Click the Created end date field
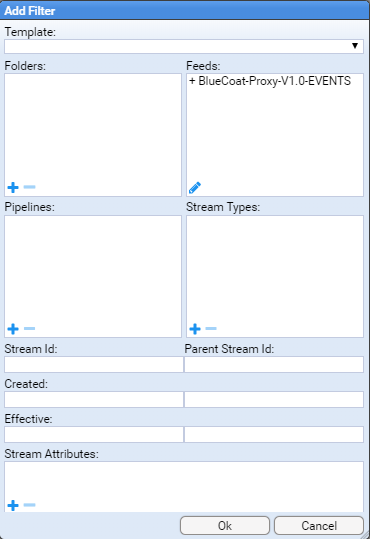This screenshot has width=370, height=539. click(274, 399)
